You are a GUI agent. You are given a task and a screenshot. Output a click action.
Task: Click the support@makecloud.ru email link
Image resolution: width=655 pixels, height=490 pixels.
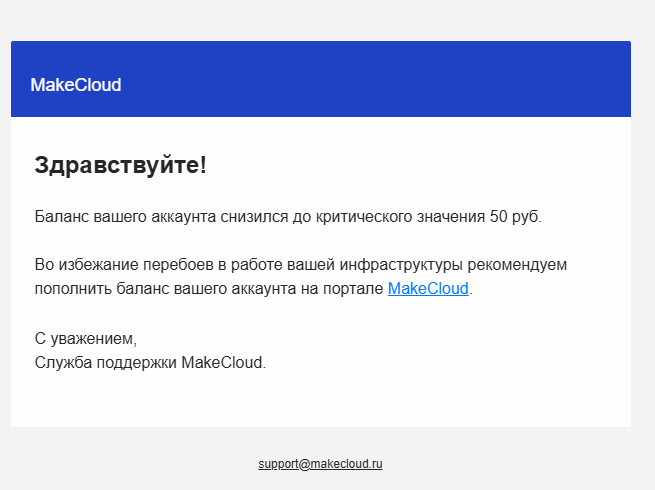pyautogui.click(x=320, y=464)
